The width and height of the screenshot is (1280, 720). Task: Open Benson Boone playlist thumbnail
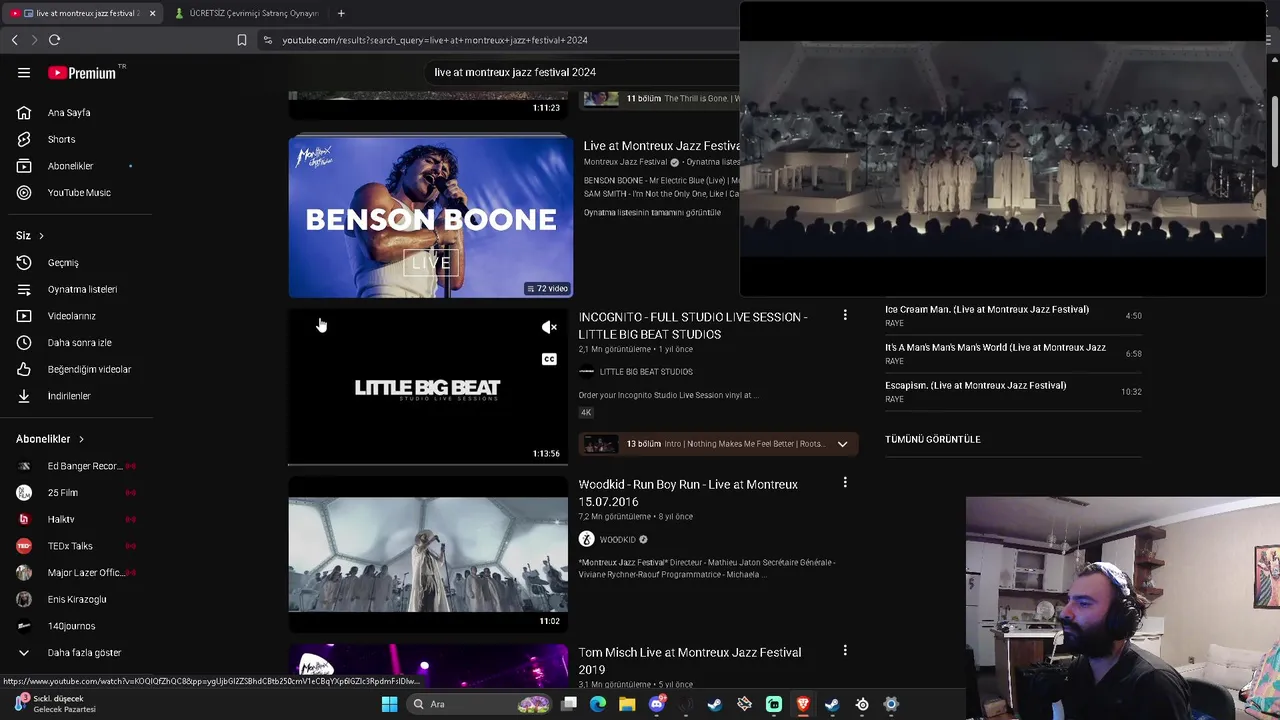[x=431, y=217]
